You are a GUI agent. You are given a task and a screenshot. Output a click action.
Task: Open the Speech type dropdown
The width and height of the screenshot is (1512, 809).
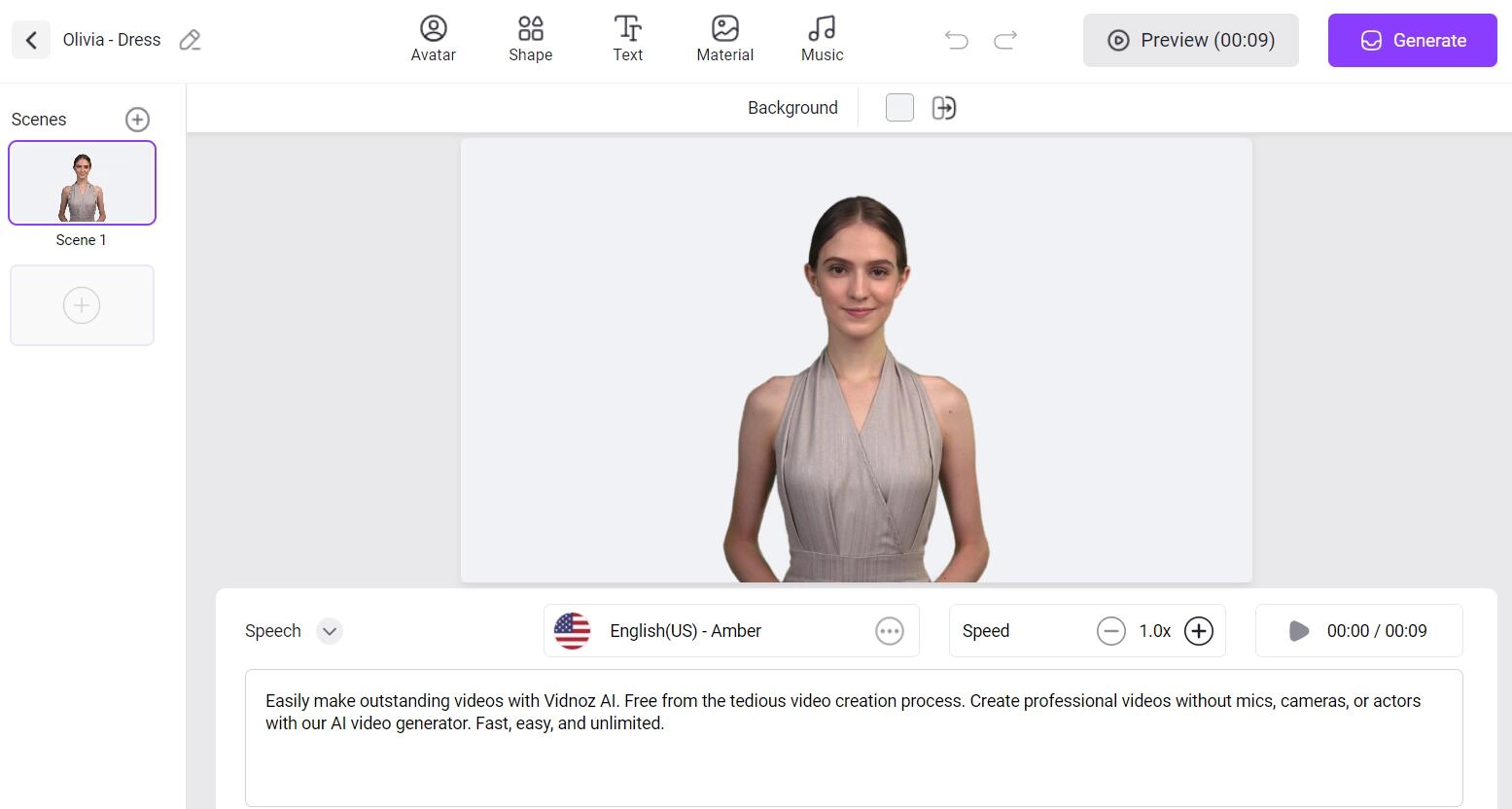(329, 631)
